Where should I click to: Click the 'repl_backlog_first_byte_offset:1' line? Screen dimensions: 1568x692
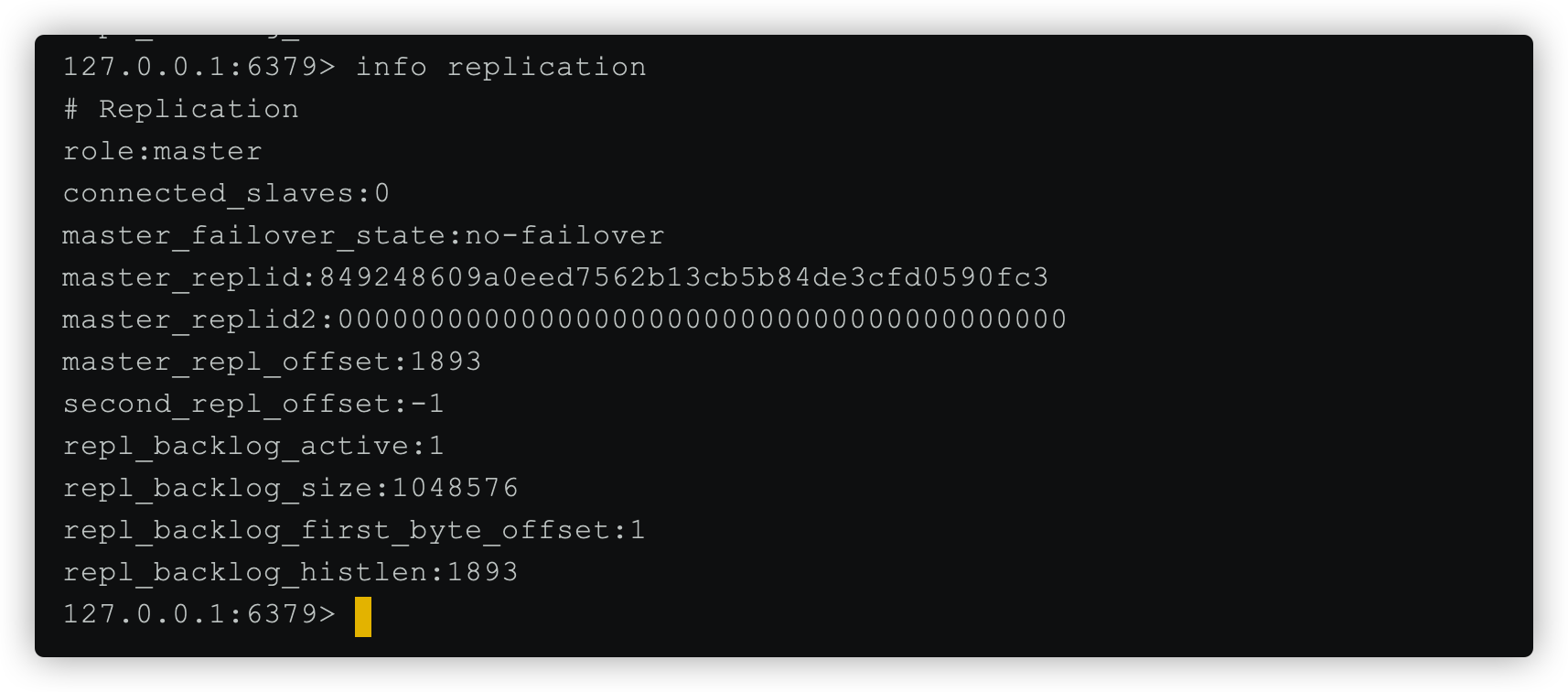click(354, 530)
